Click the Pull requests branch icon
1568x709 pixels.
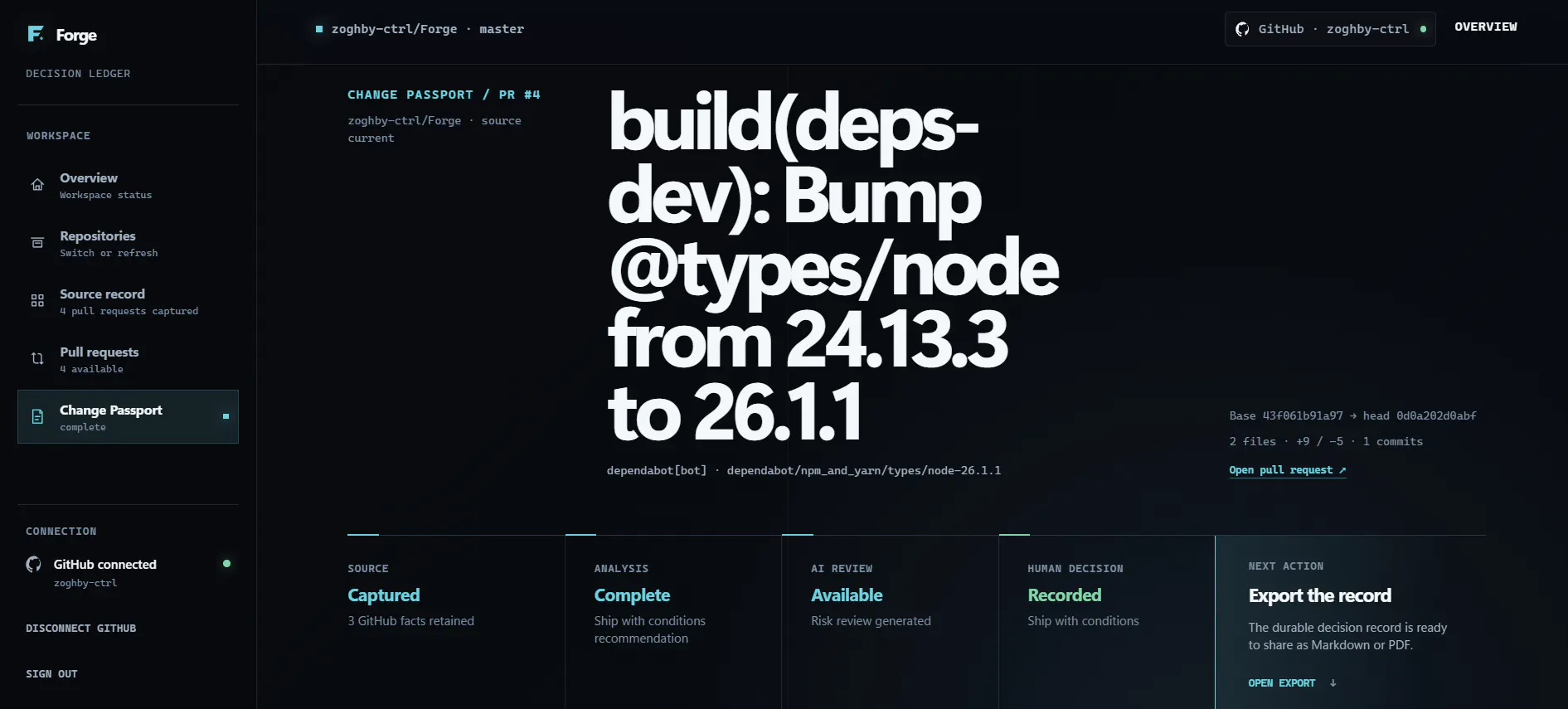pyautogui.click(x=37, y=359)
